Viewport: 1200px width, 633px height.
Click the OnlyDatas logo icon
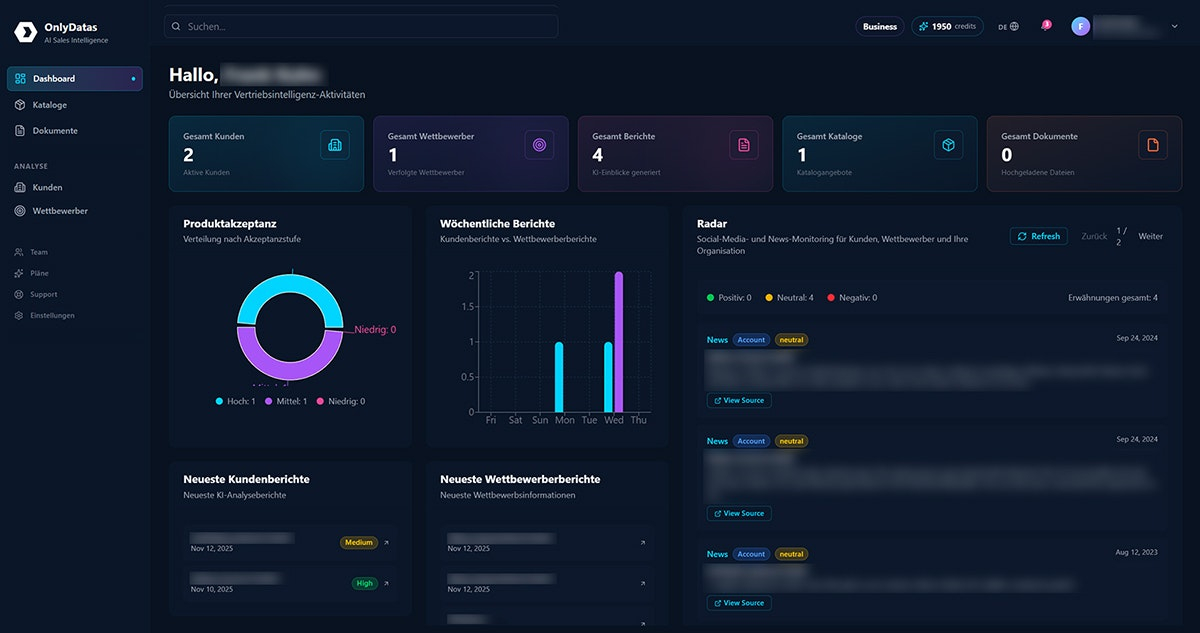coord(25,33)
